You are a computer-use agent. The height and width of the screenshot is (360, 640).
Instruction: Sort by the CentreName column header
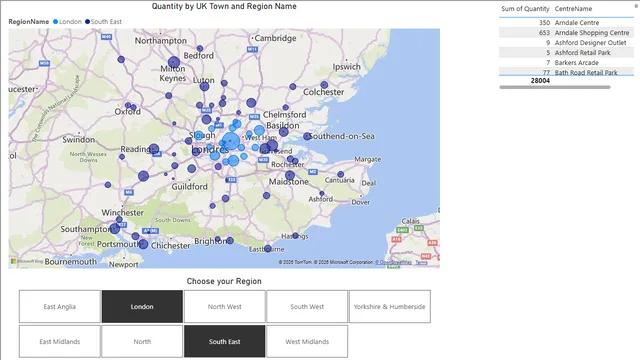tap(573, 9)
